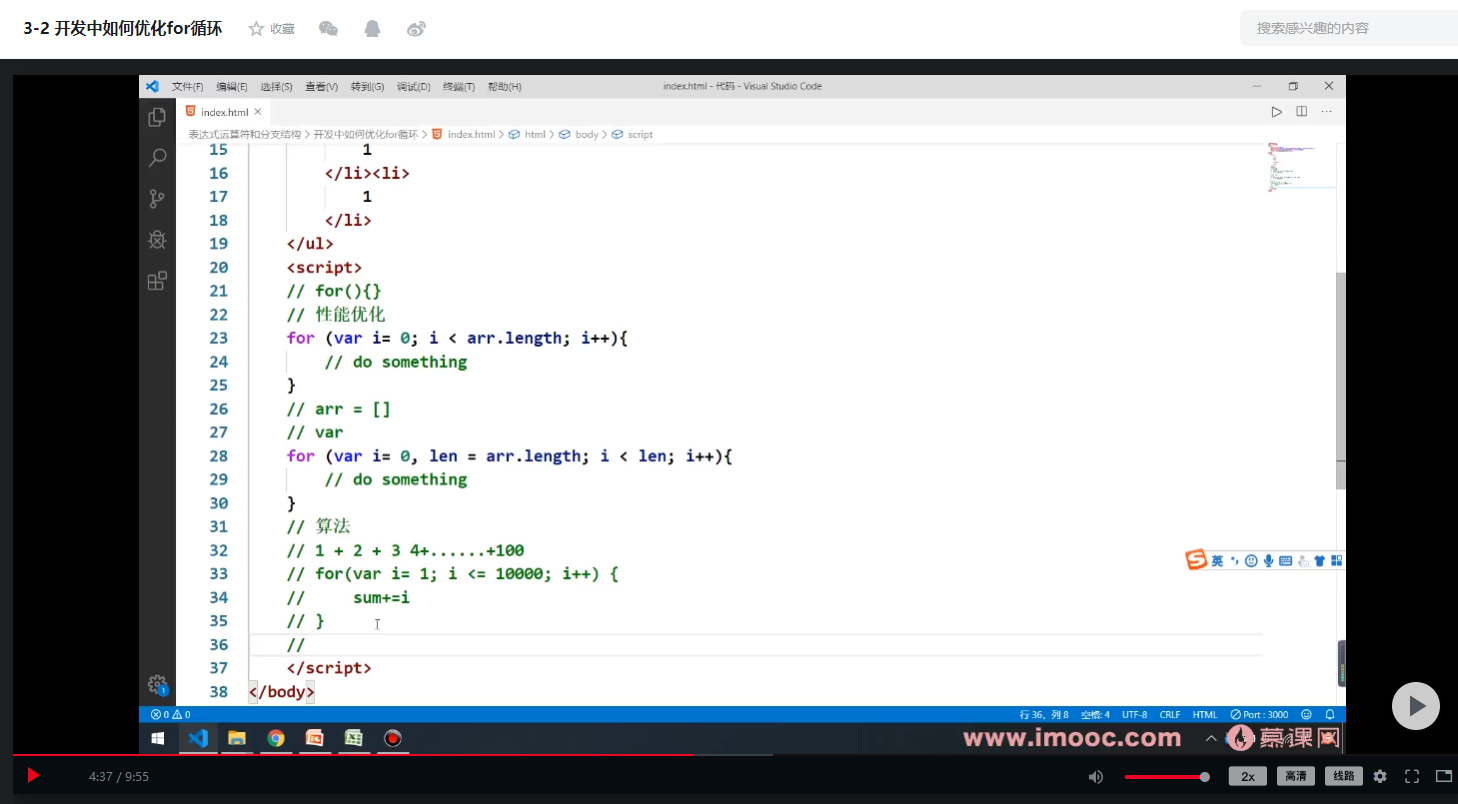Click the CRLF line ending item

click(x=1170, y=715)
